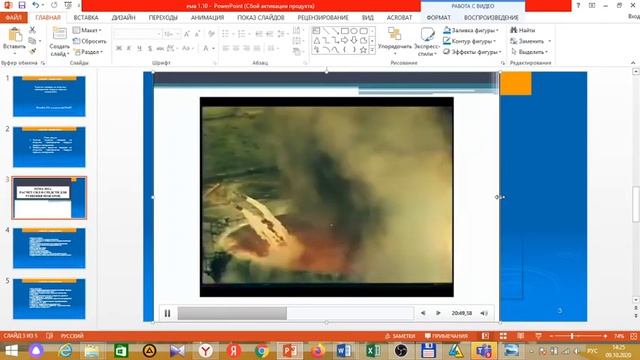Click ЗАМЕТКИ notes button
This screenshot has height=360, width=640.
point(400,336)
